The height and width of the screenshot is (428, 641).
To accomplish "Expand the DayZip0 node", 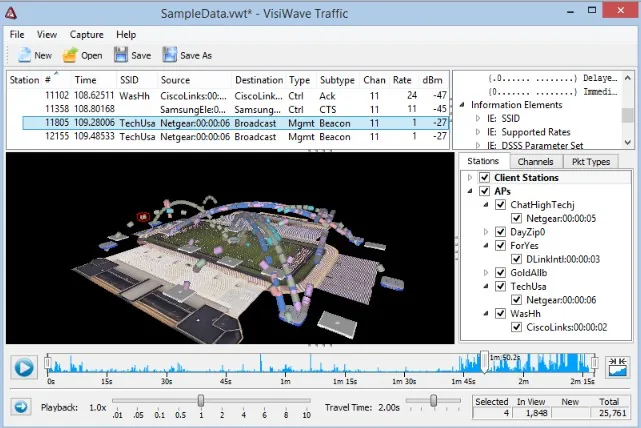I will point(486,232).
